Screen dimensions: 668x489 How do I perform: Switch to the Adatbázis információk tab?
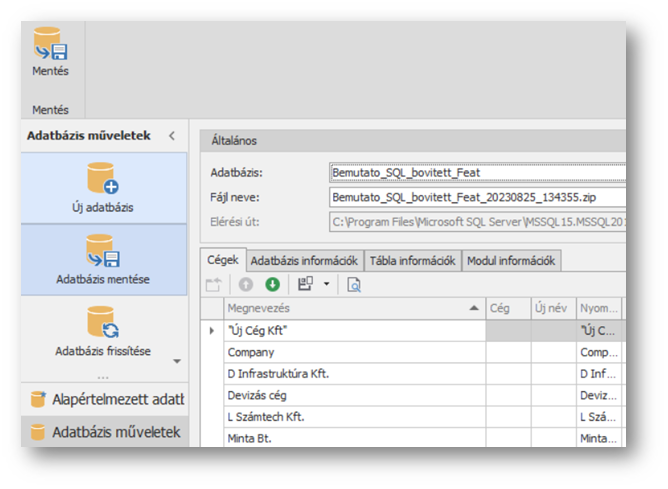tap(304, 261)
